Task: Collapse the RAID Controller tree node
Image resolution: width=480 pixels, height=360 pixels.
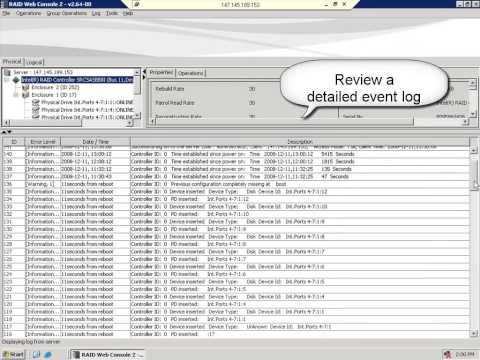Action: coord(7,80)
